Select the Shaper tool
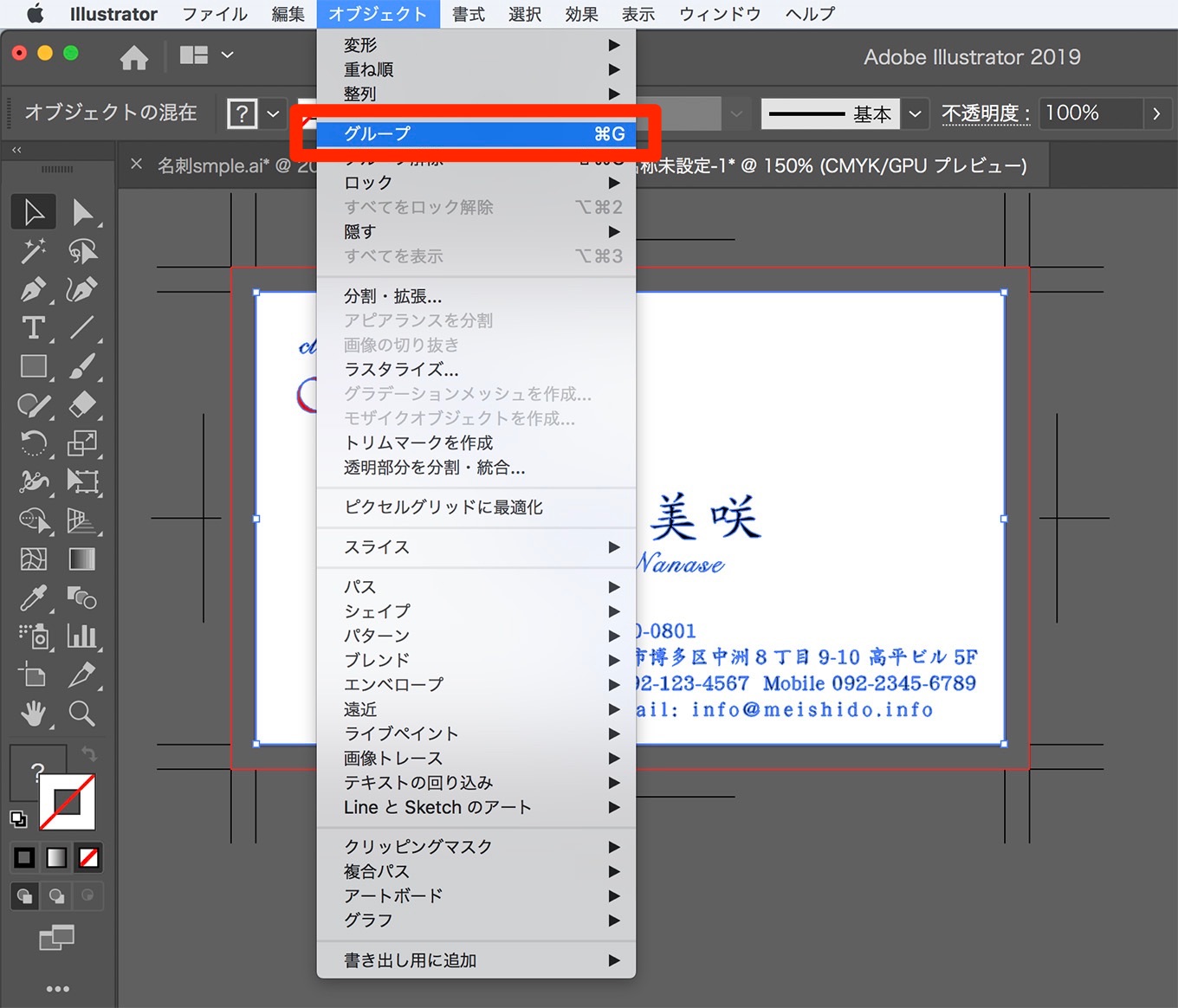 coord(34,404)
